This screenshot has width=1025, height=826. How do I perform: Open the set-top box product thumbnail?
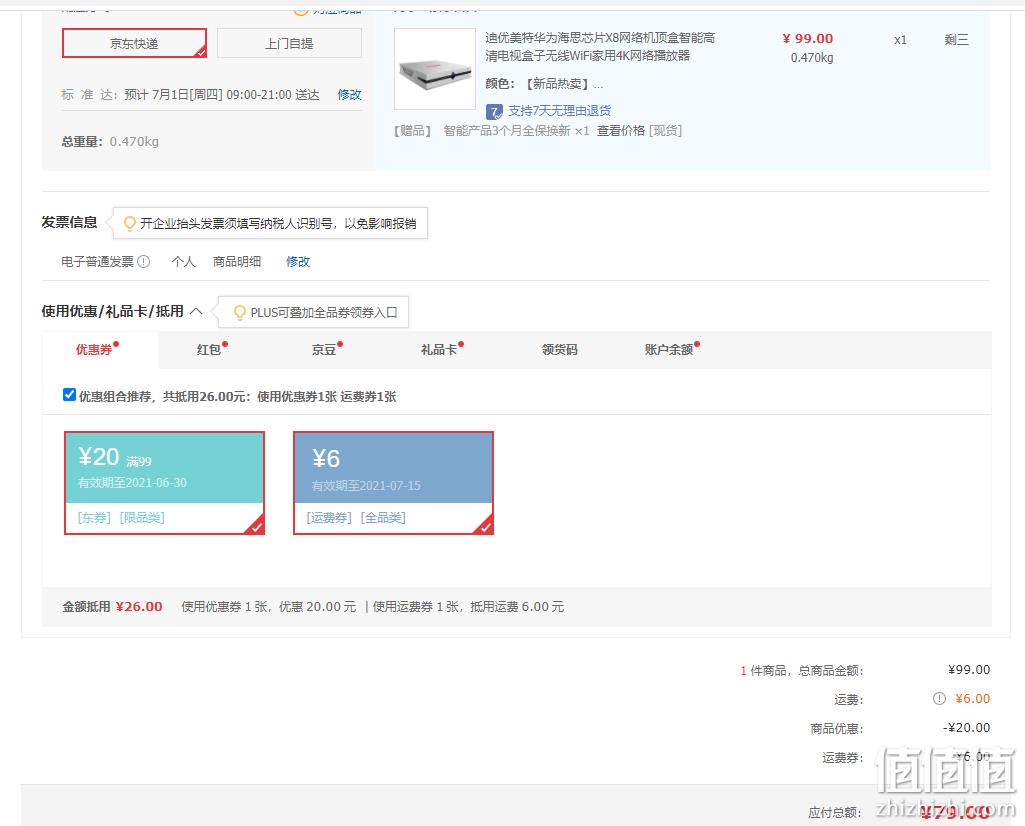point(435,69)
